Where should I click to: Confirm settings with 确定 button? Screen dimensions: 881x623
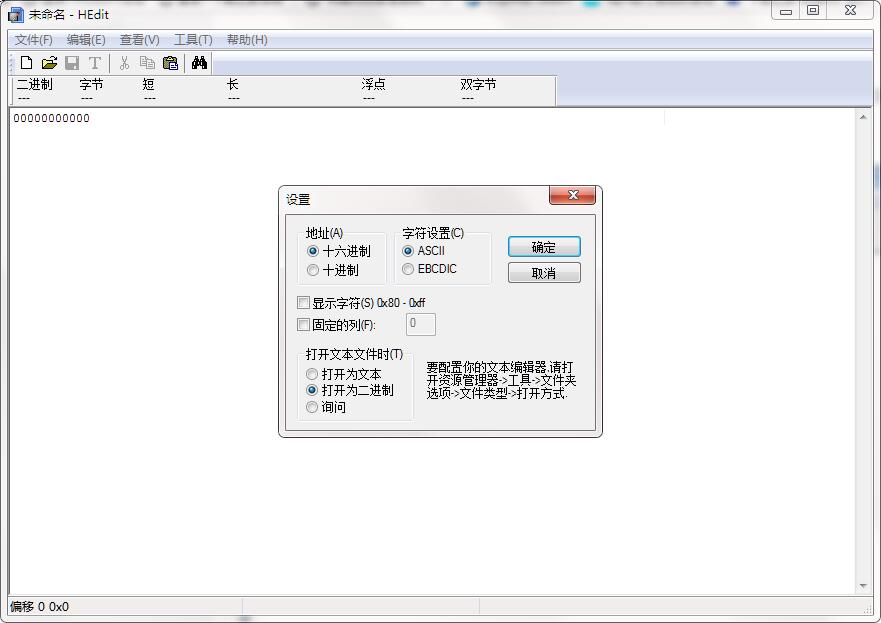click(544, 247)
